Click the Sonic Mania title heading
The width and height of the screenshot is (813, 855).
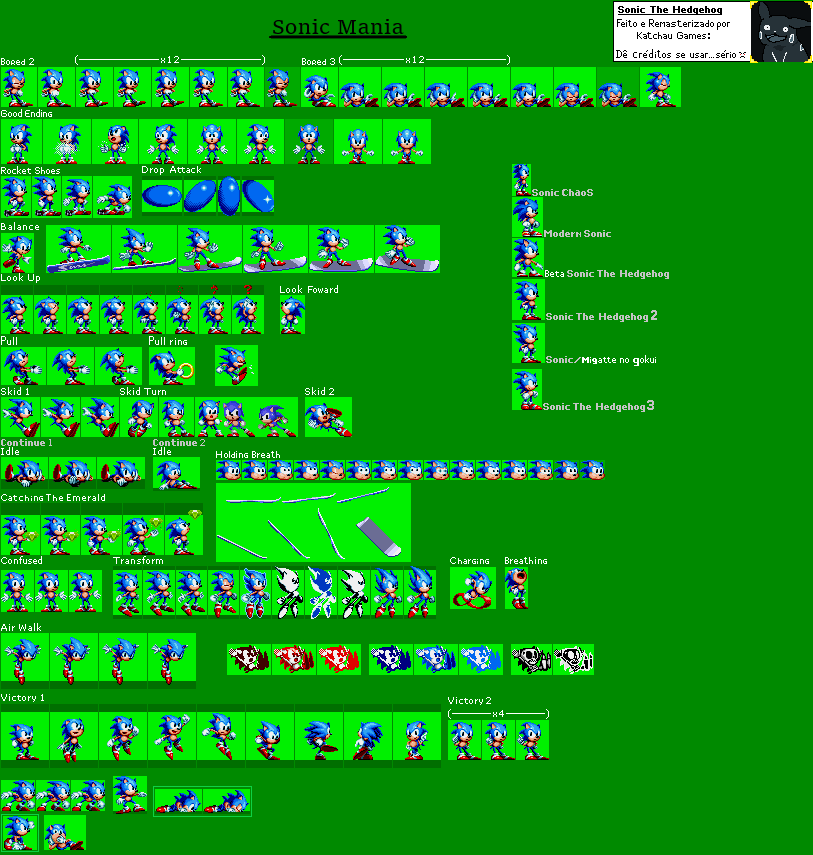pos(338,27)
